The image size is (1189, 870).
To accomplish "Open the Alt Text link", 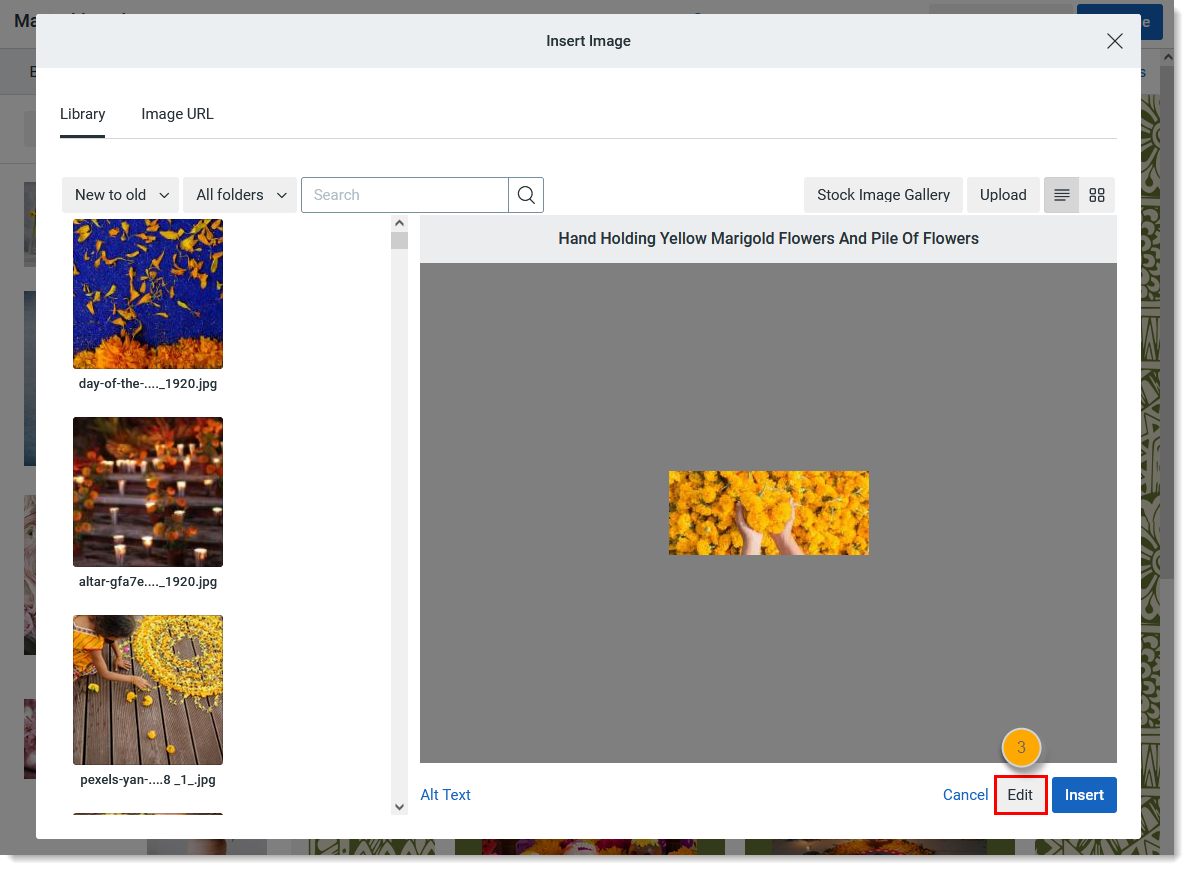I will click(446, 795).
